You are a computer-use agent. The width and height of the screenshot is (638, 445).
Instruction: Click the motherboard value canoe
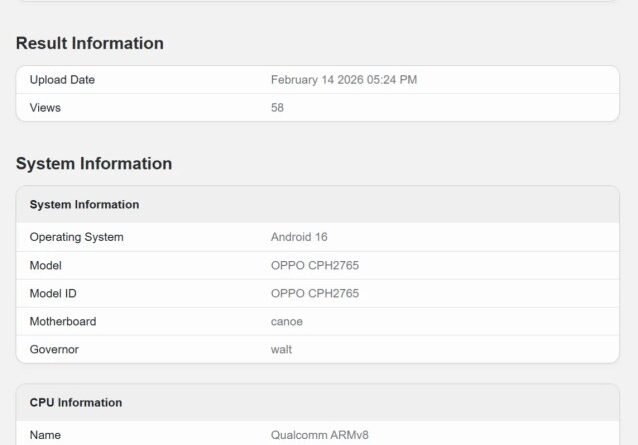(287, 321)
